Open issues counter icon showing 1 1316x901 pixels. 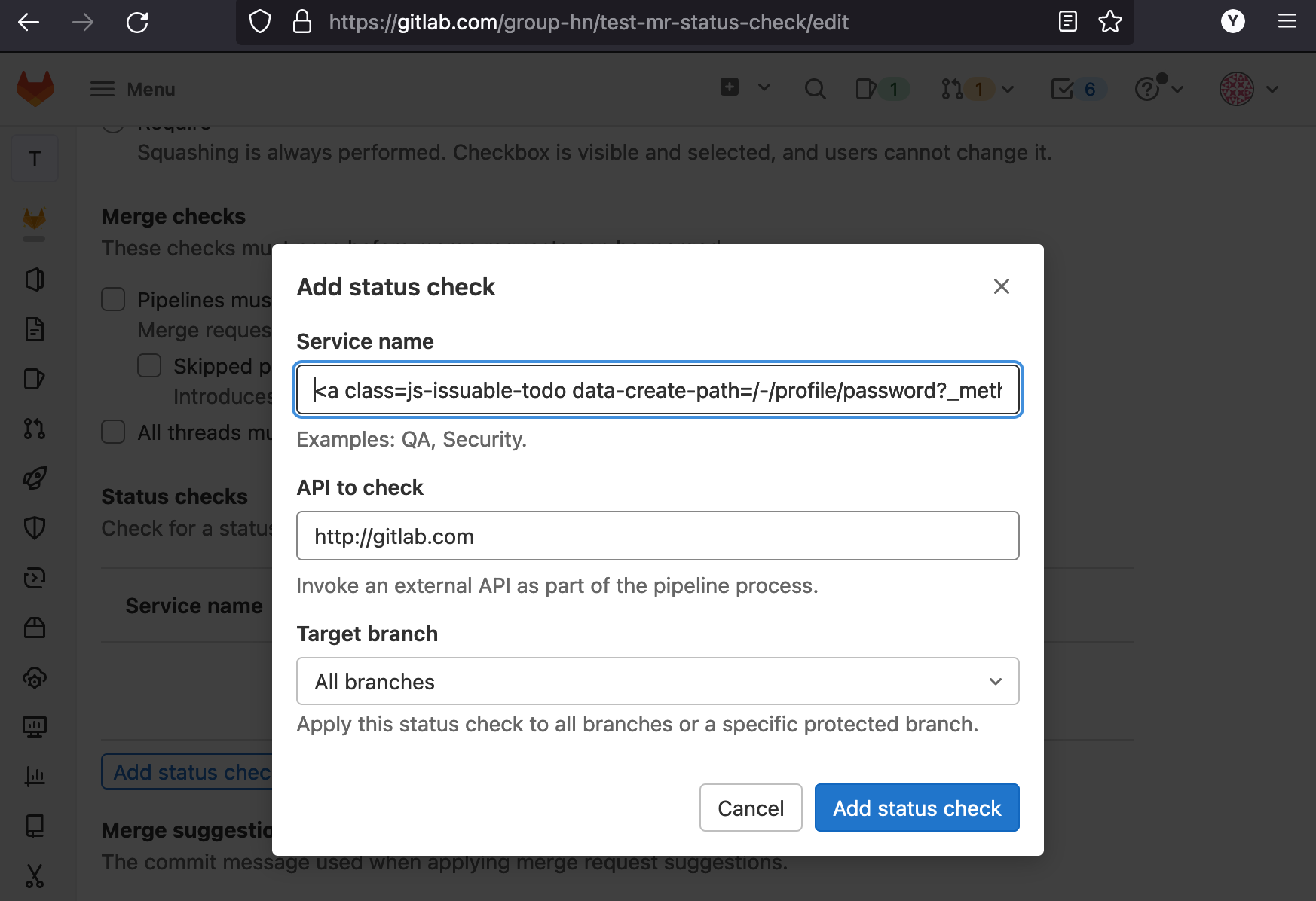[883, 89]
